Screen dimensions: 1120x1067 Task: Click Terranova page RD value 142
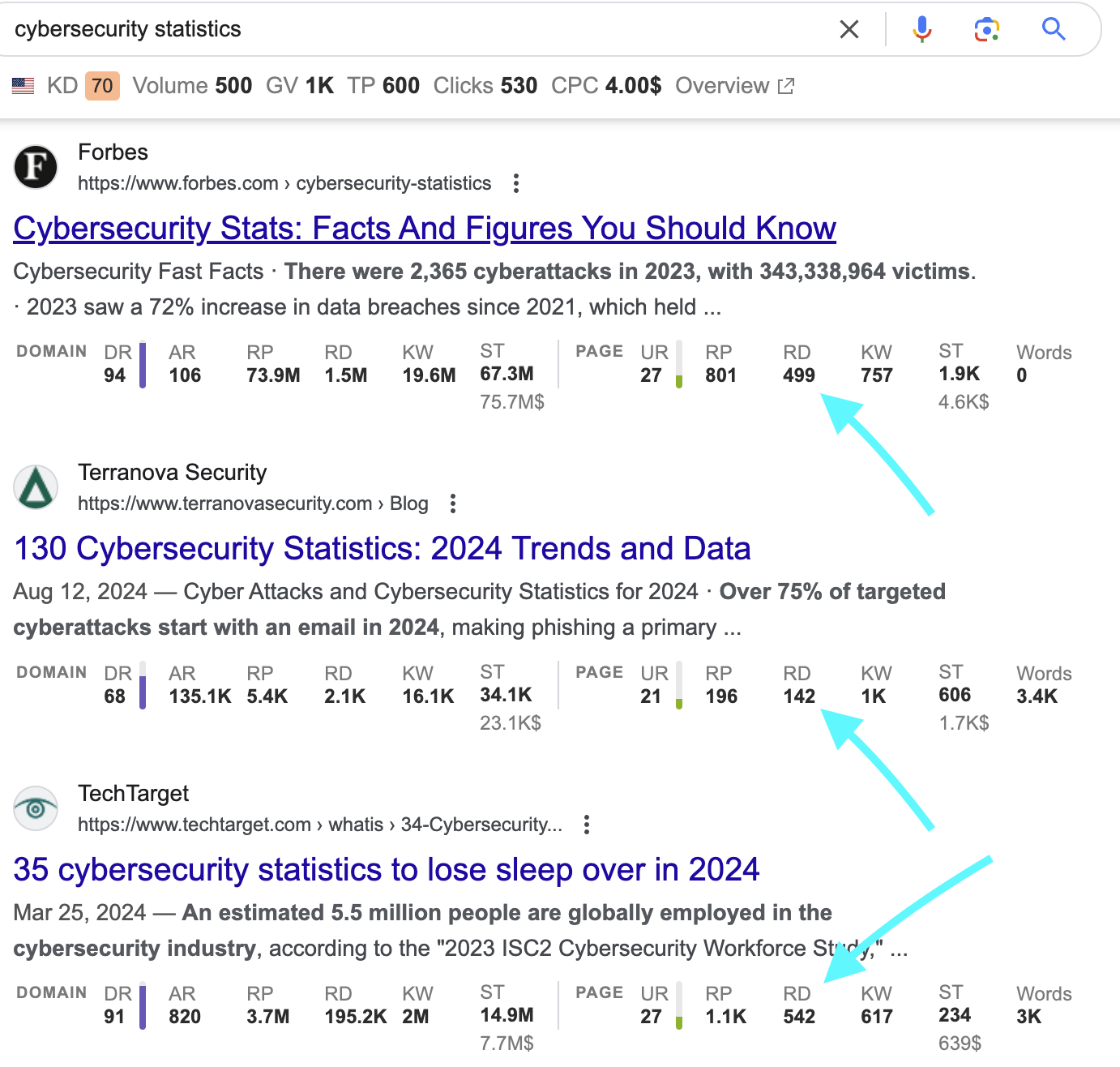[799, 696]
